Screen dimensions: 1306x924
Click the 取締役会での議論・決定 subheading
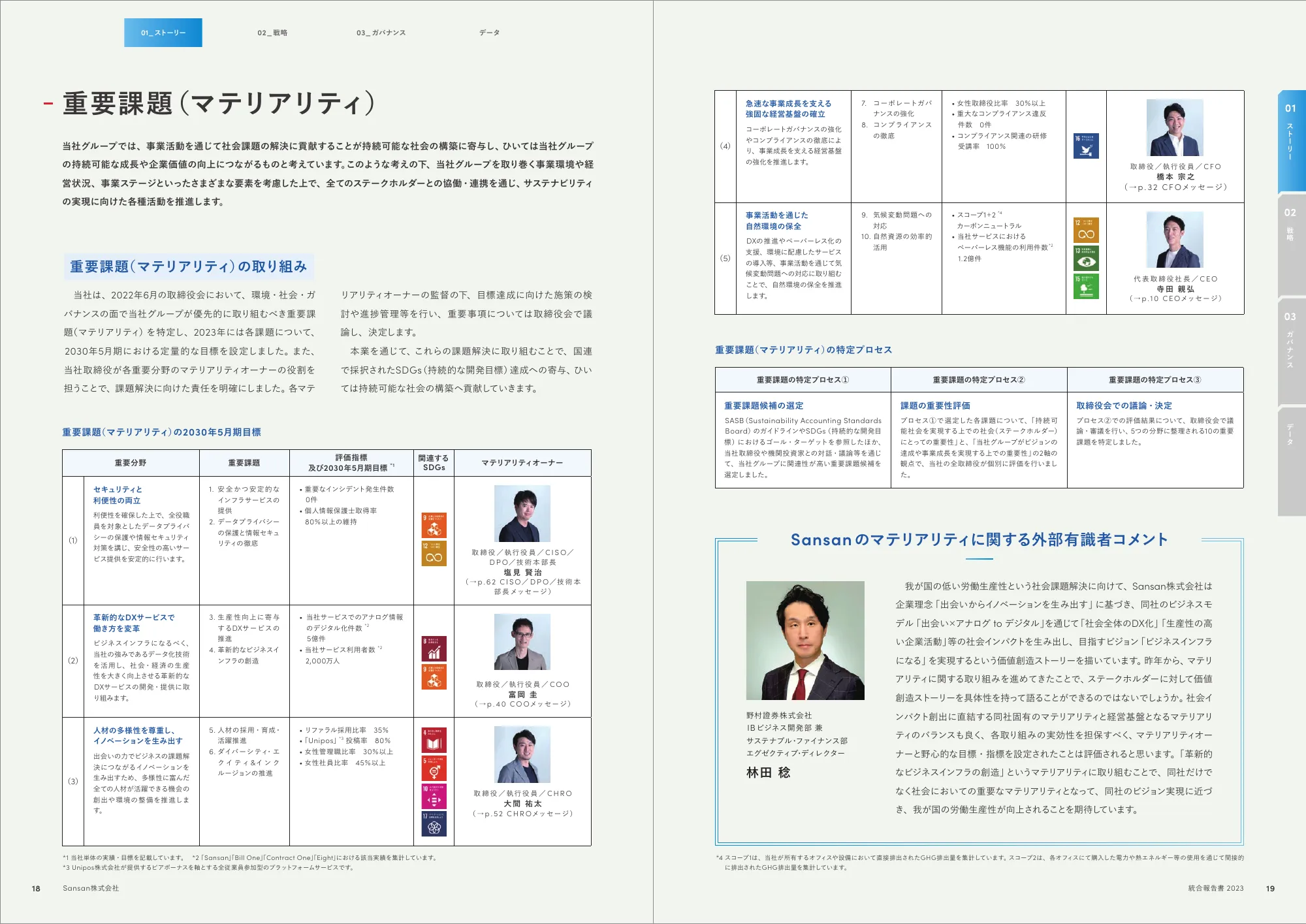click(x=1124, y=406)
